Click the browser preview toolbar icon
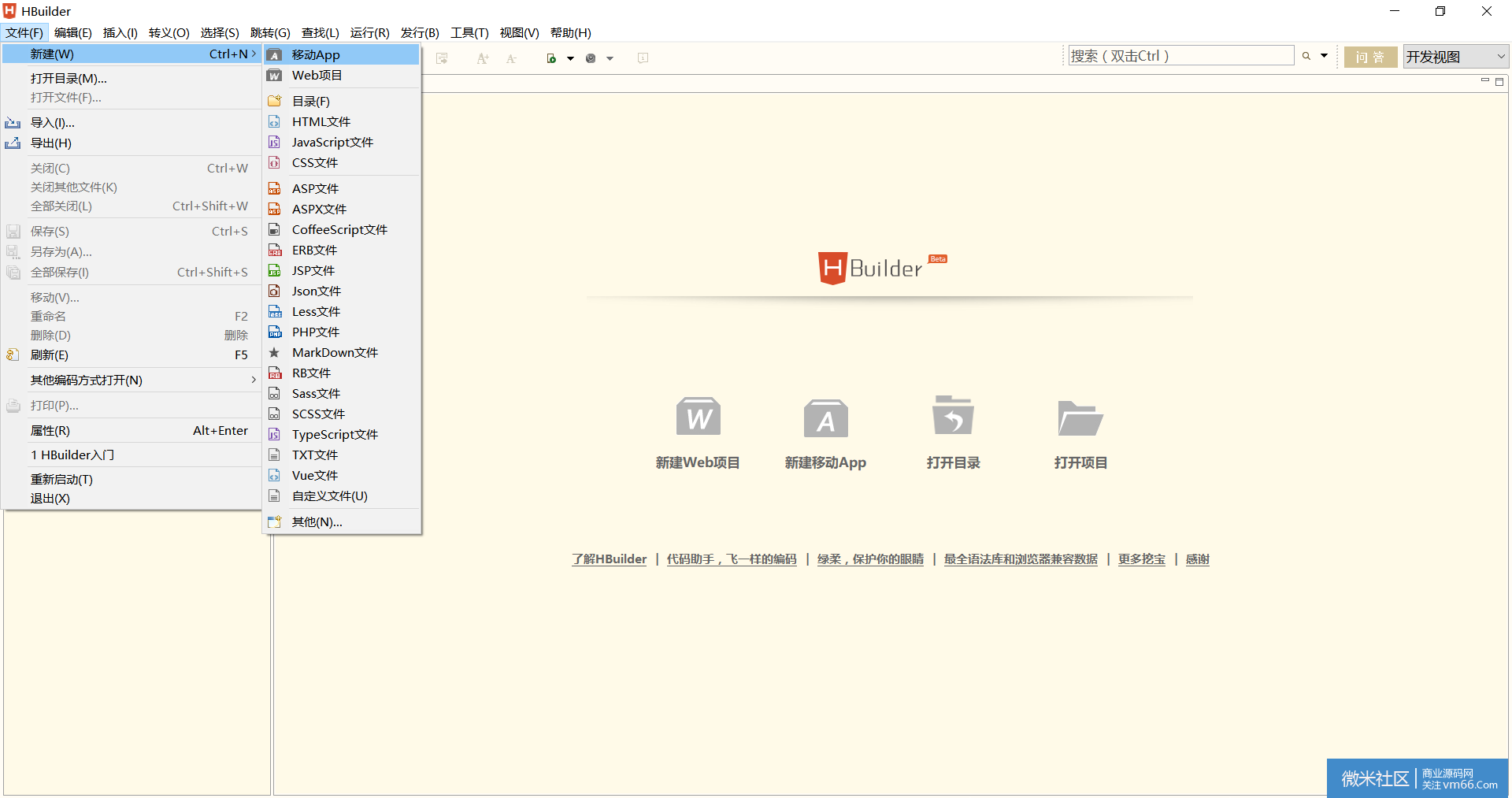This screenshot has height=798, width=1512. click(591, 58)
